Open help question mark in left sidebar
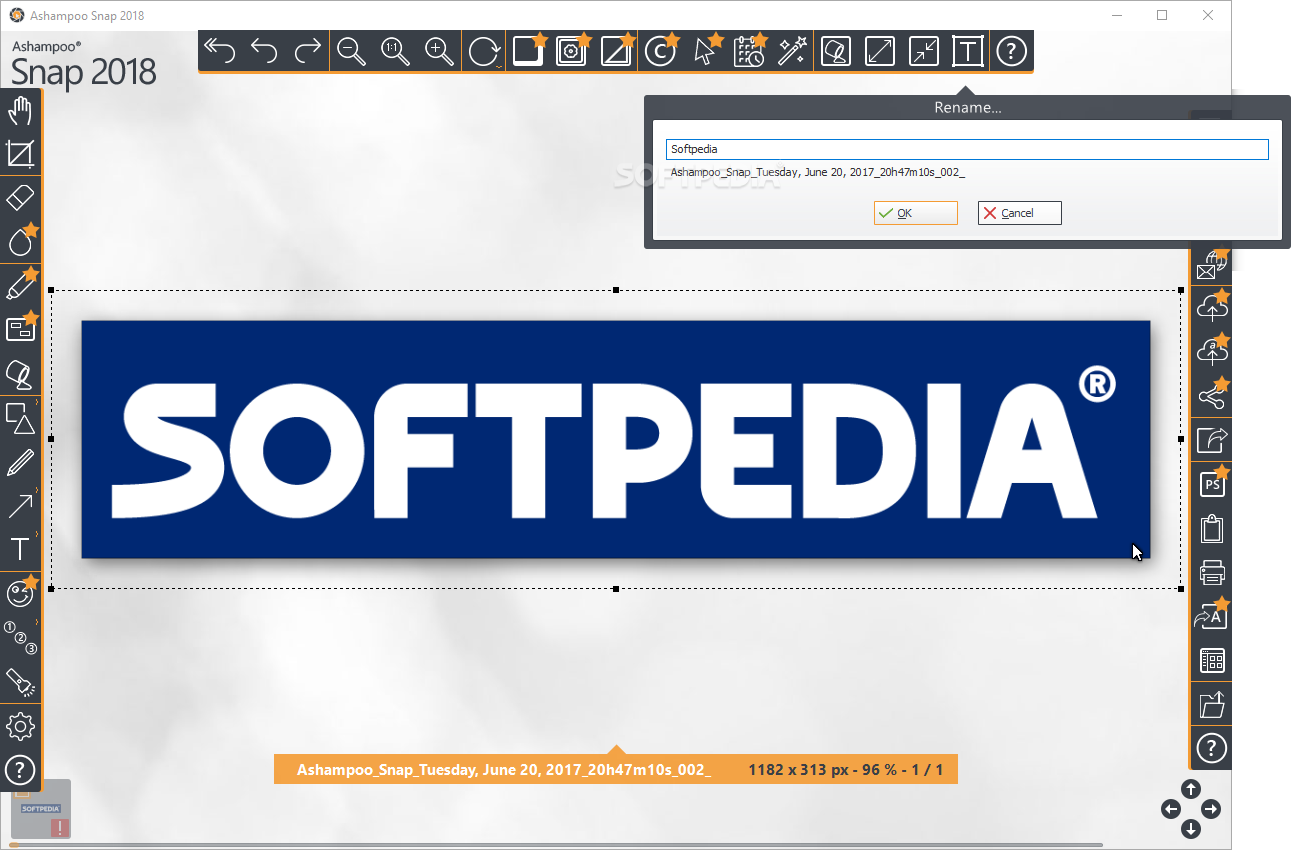Viewport: 1313px width, 850px height. [x=20, y=770]
